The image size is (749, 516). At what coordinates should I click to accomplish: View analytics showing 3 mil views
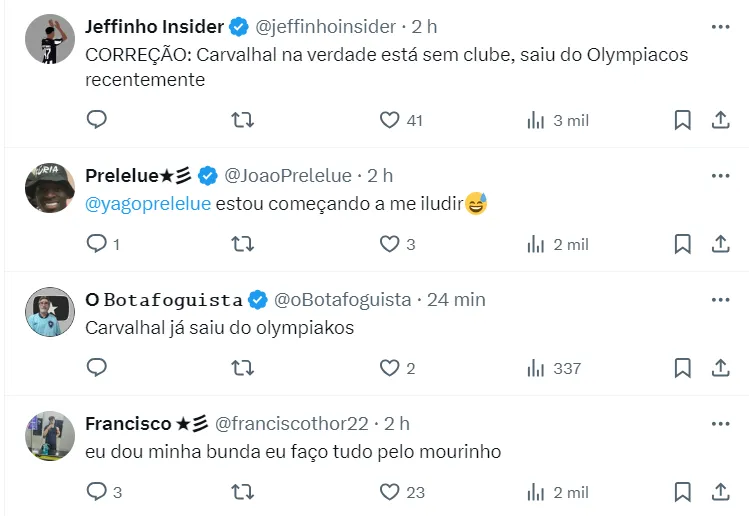tap(557, 120)
